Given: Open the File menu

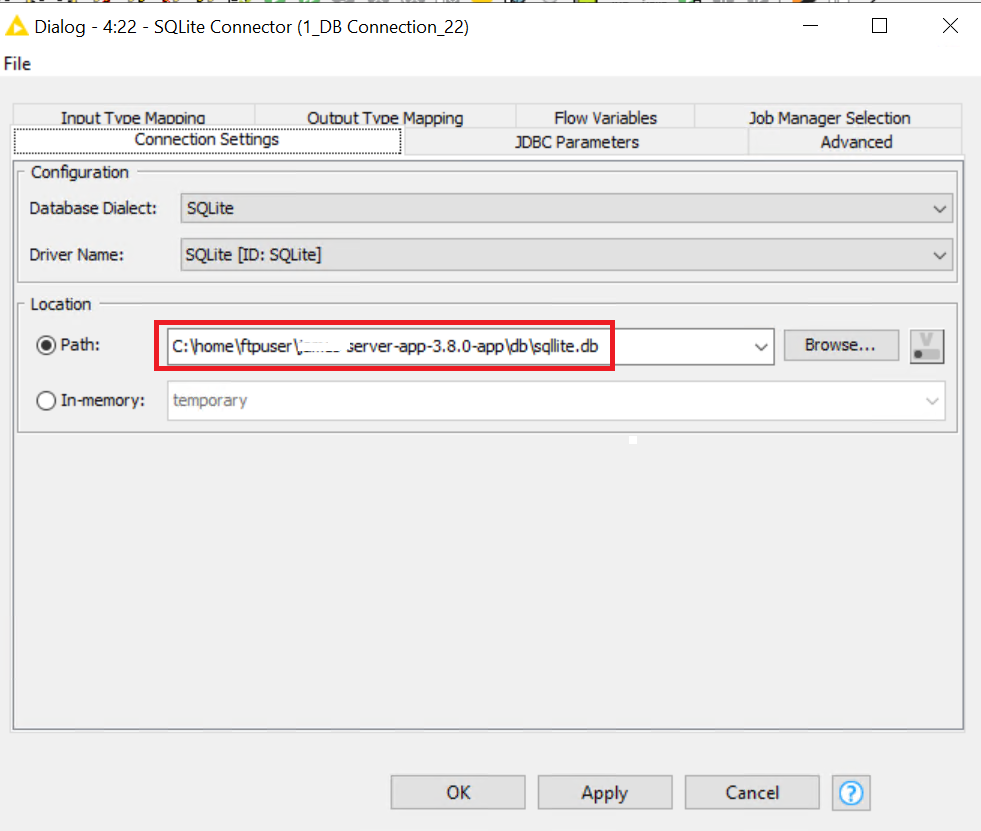Looking at the screenshot, I should [18, 64].
